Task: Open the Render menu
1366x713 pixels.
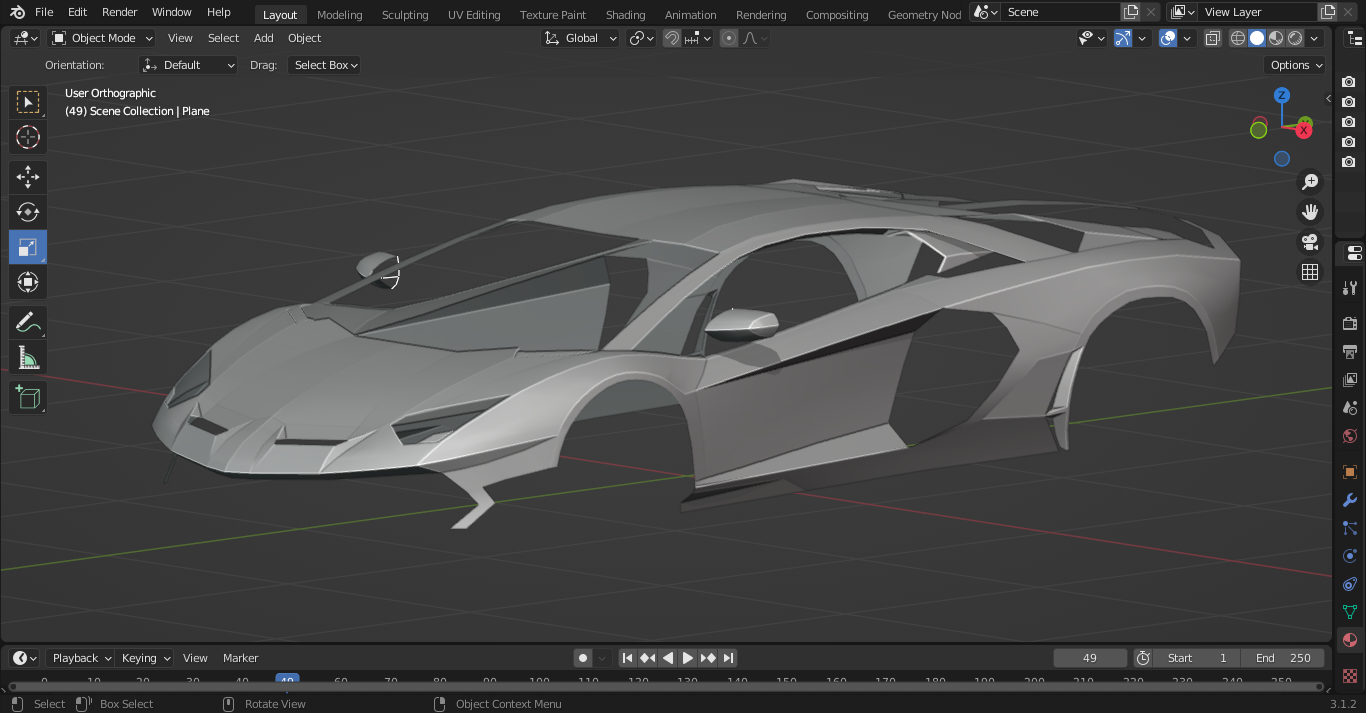Action: (120, 12)
